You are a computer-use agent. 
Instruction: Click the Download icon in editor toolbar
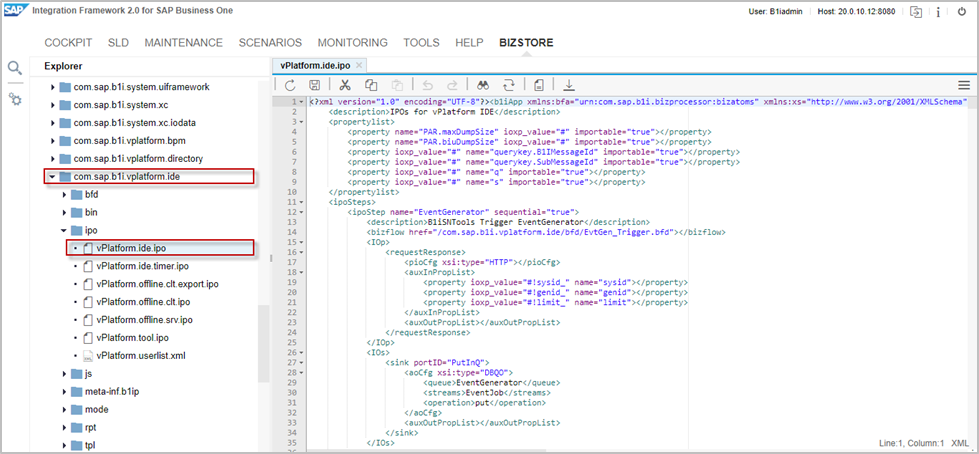coord(569,86)
